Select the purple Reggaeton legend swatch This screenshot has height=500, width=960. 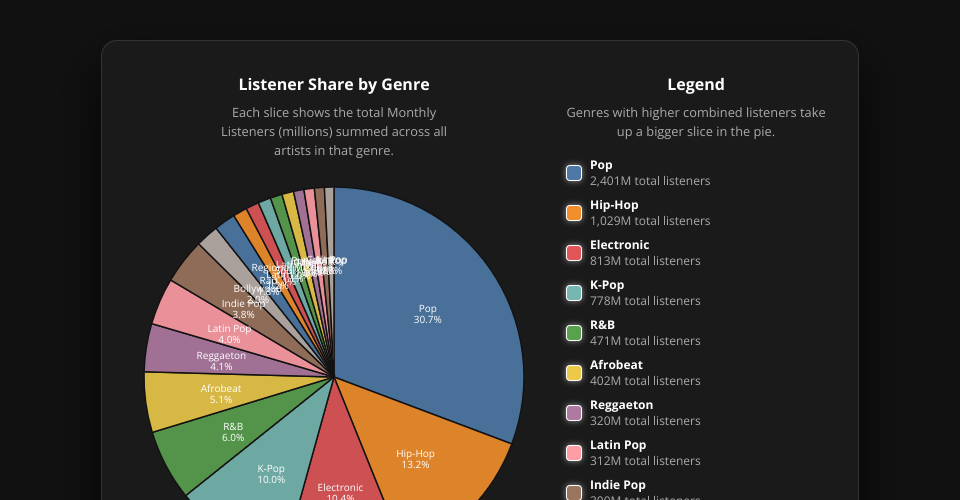[574, 413]
